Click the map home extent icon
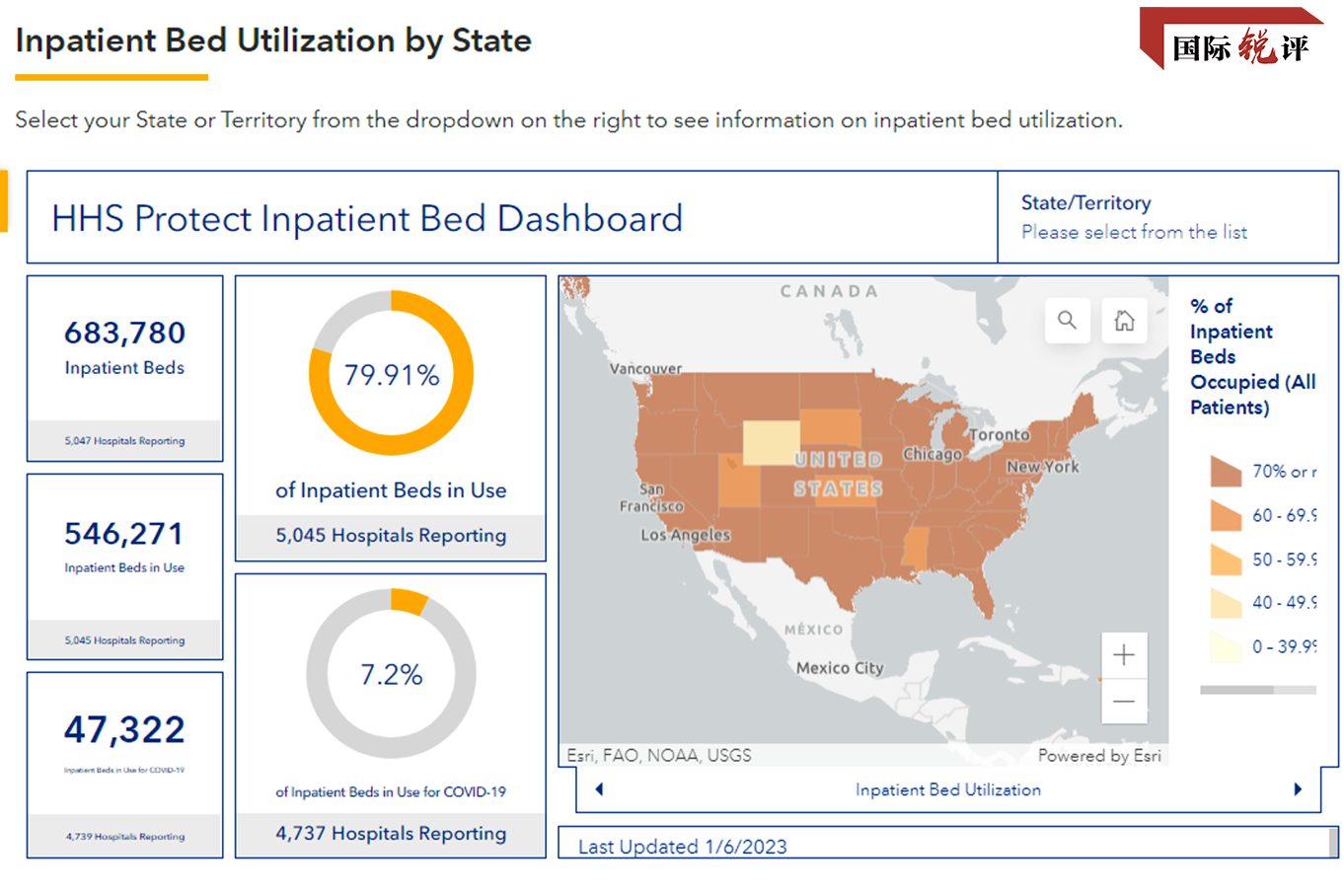The height and width of the screenshot is (896, 1344). click(x=1124, y=321)
